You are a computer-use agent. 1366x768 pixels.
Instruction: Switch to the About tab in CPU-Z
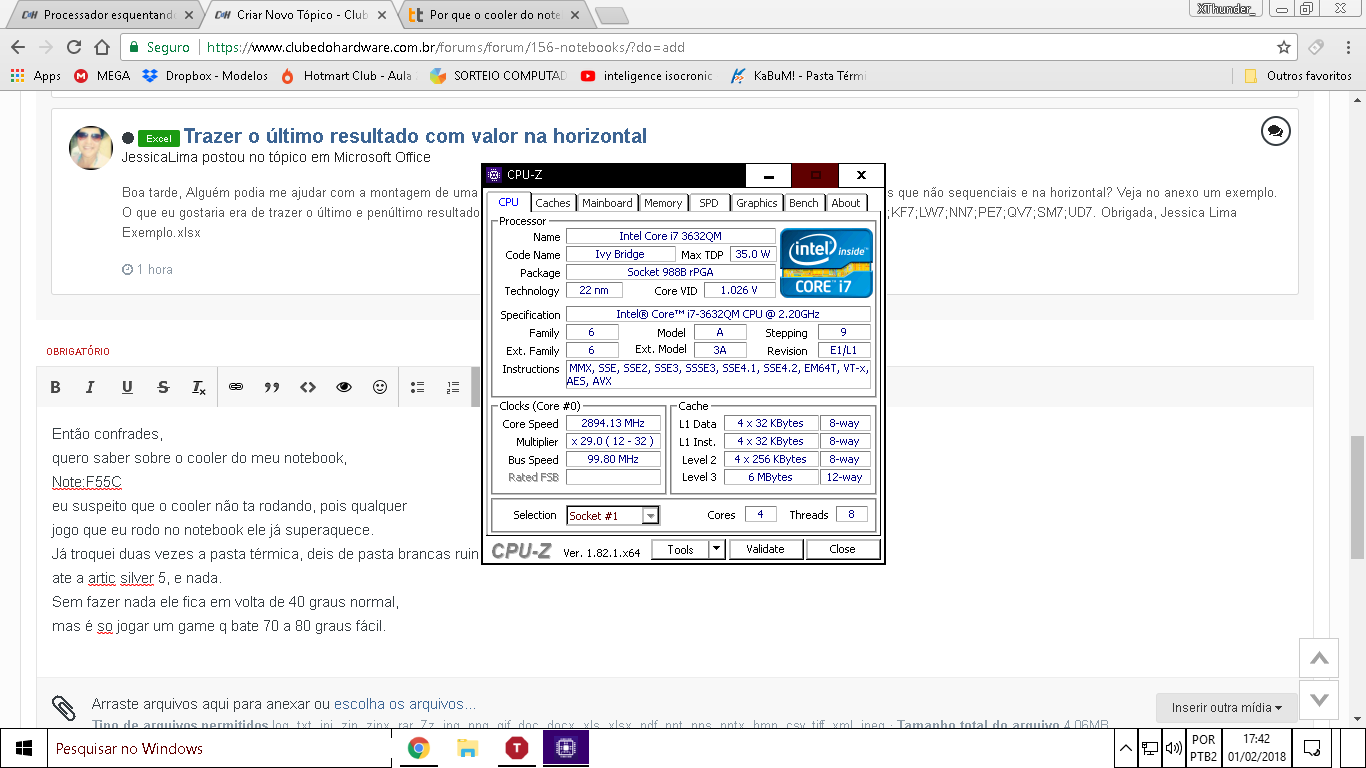[846, 203]
